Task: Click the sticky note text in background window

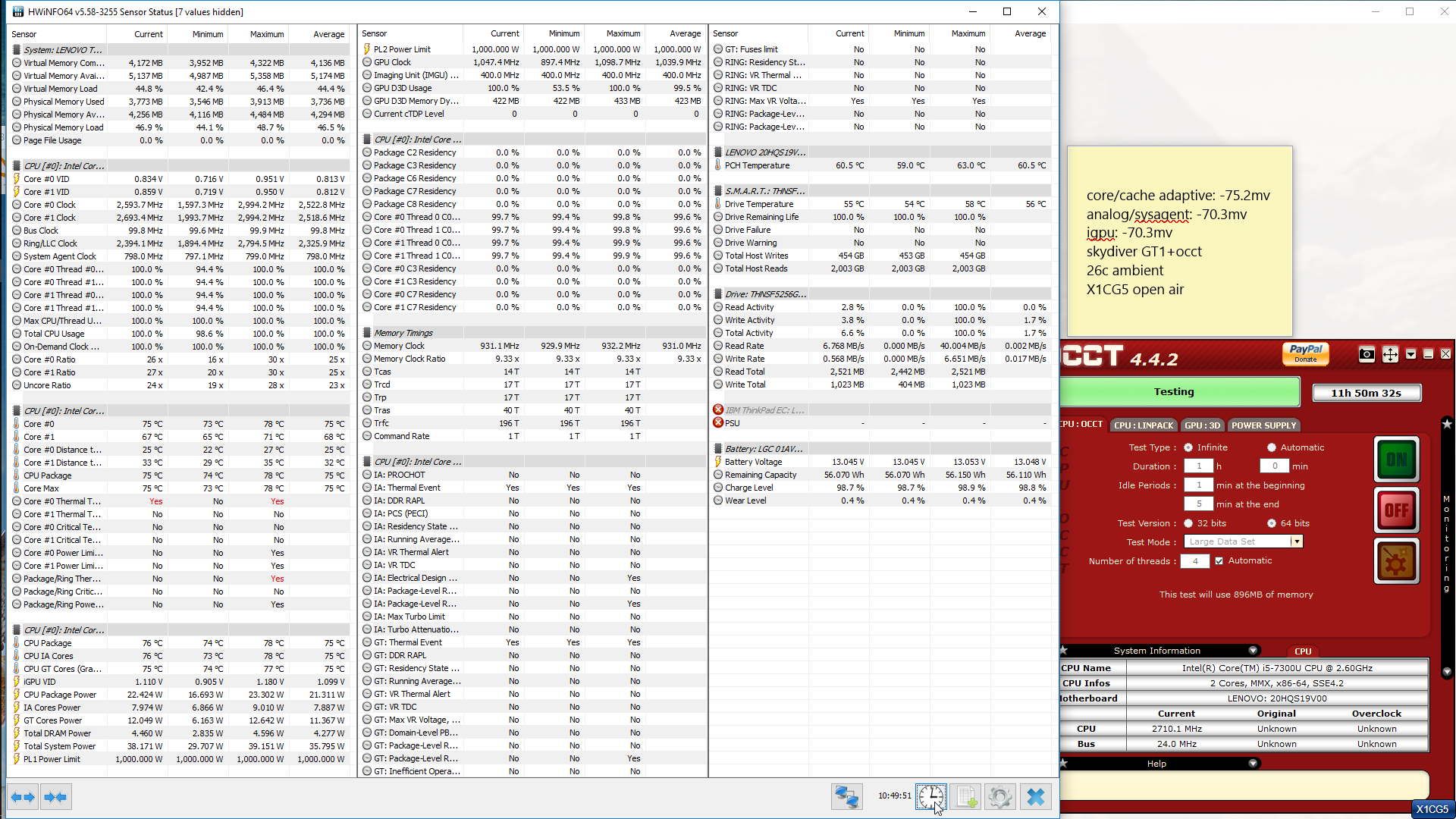Action: 1178,243
